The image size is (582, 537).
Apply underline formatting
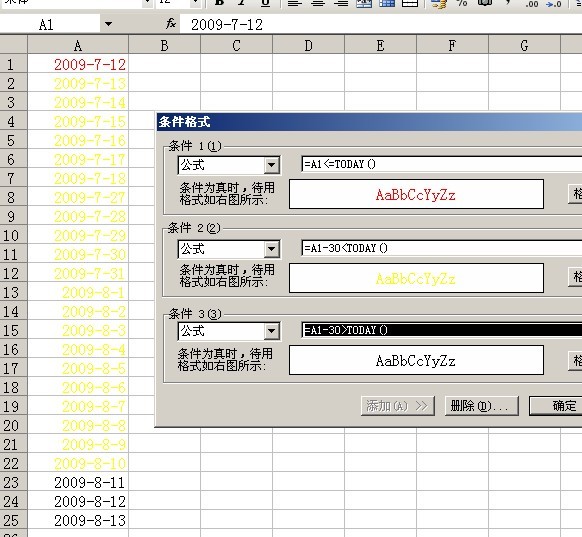click(x=265, y=3)
